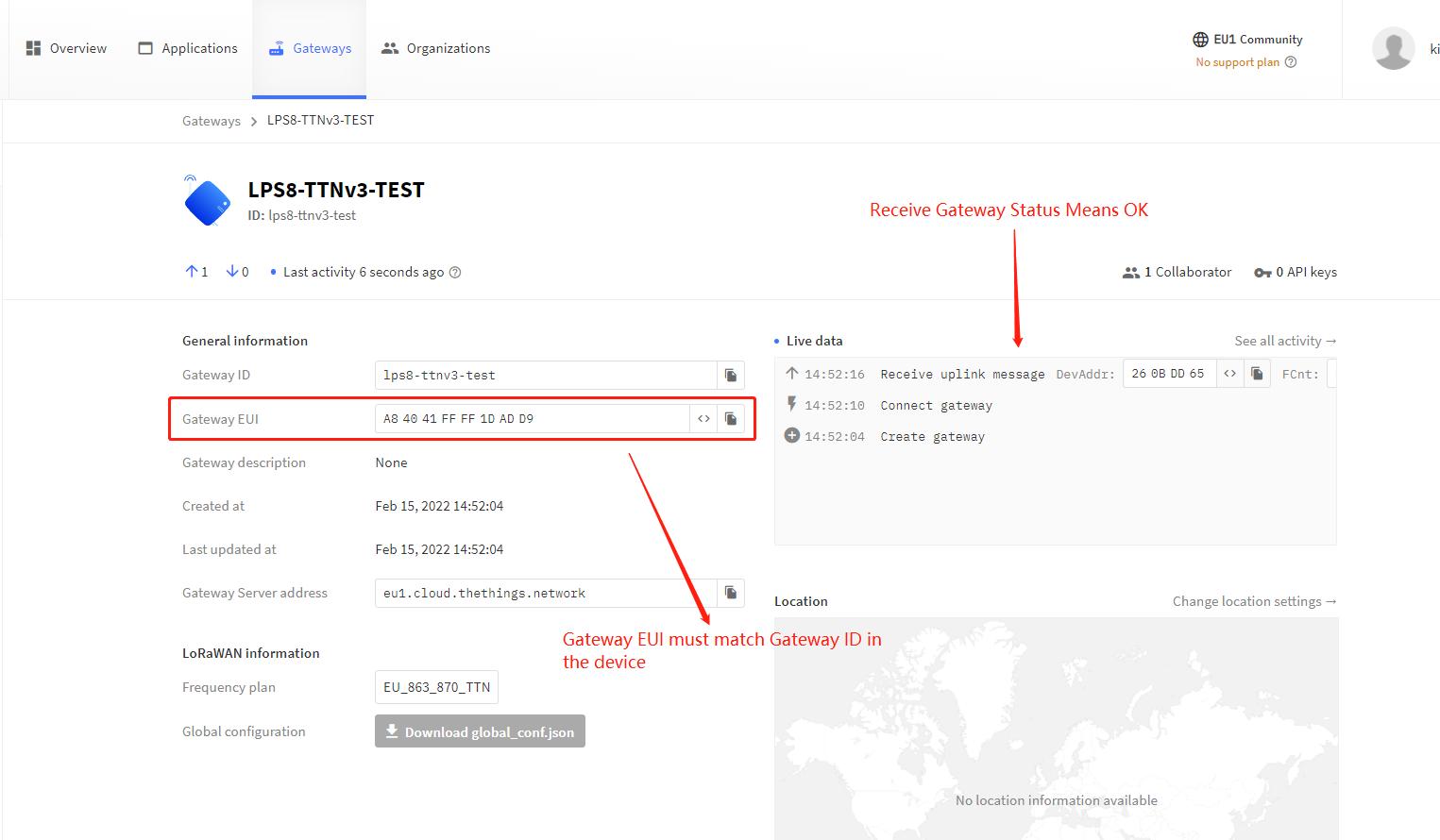View the 1 Collaborator list
The height and width of the screenshot is (840, 1440).
click(1177, 272)
